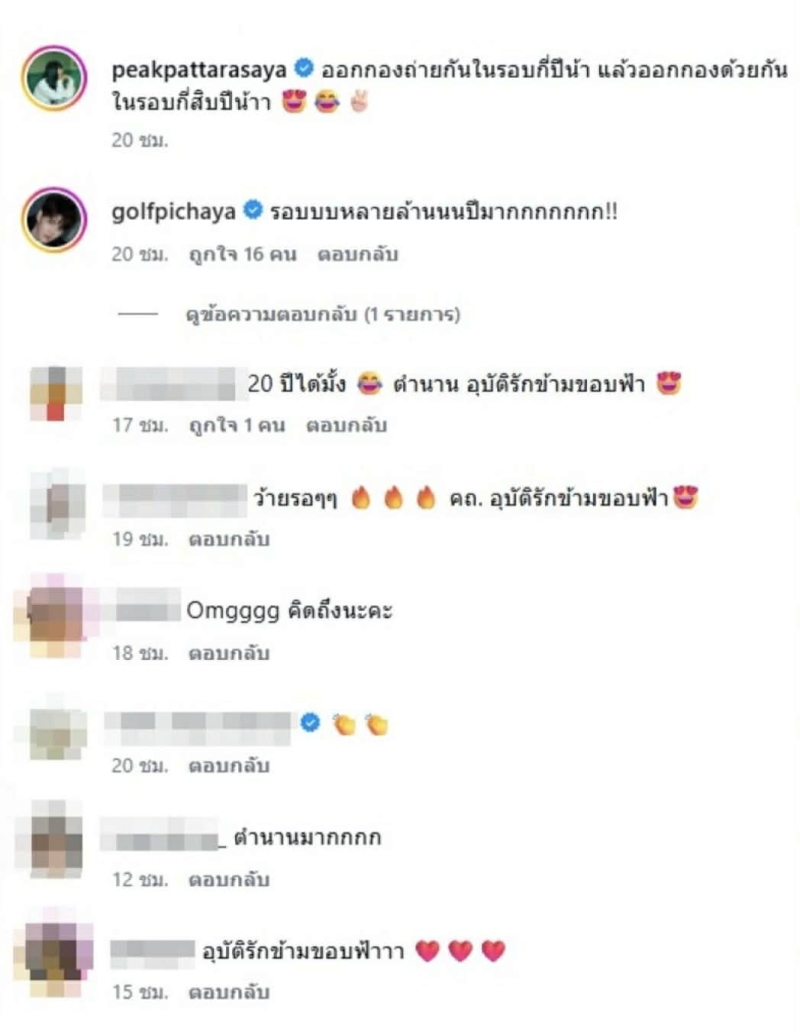800x1032 pixels.
Task: Click verified badge beside clapping emojis
Action: [x=310, y=723]
